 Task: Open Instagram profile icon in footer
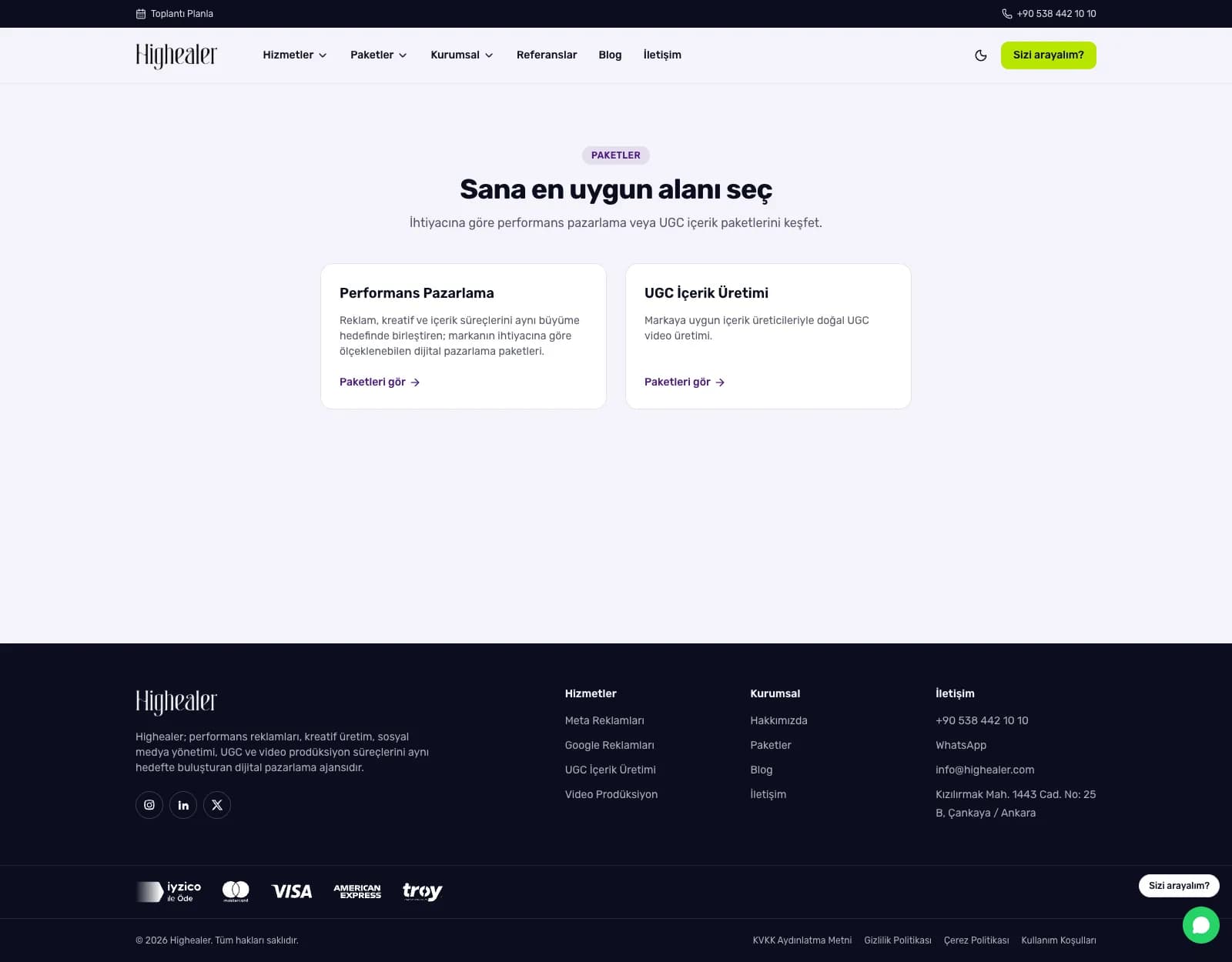coord(149,805)
